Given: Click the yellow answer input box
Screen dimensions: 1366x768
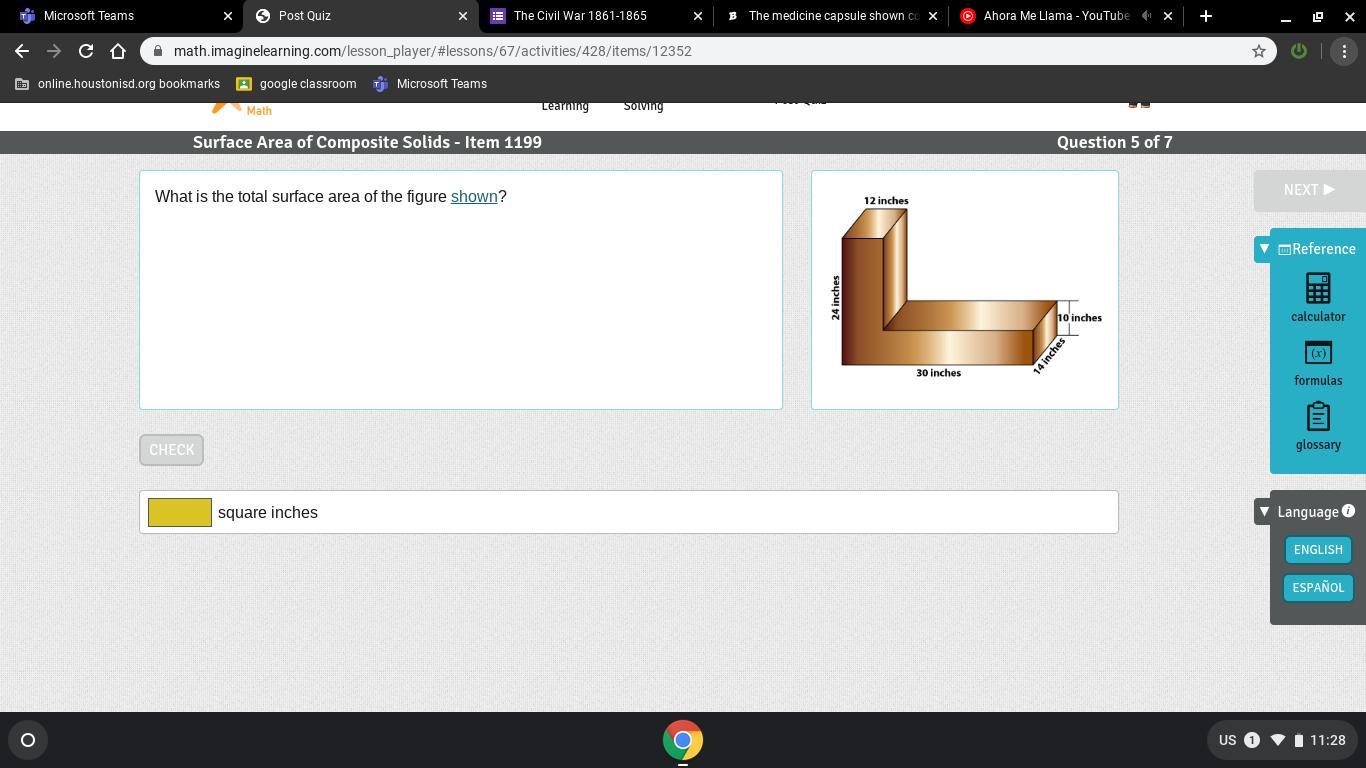Looking at the screenshot, I should pos(180,512).
